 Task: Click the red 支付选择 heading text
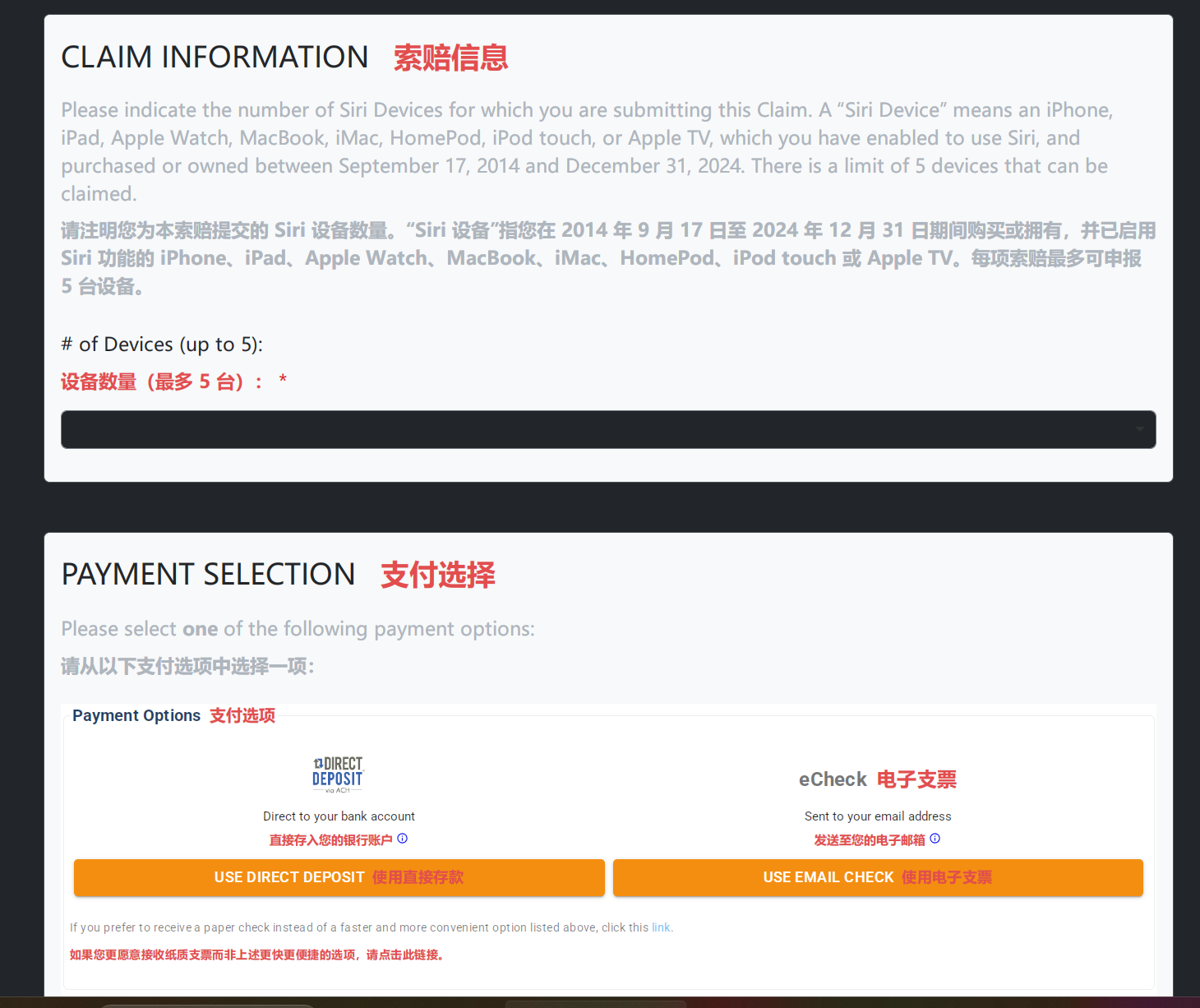click(438, 575)
